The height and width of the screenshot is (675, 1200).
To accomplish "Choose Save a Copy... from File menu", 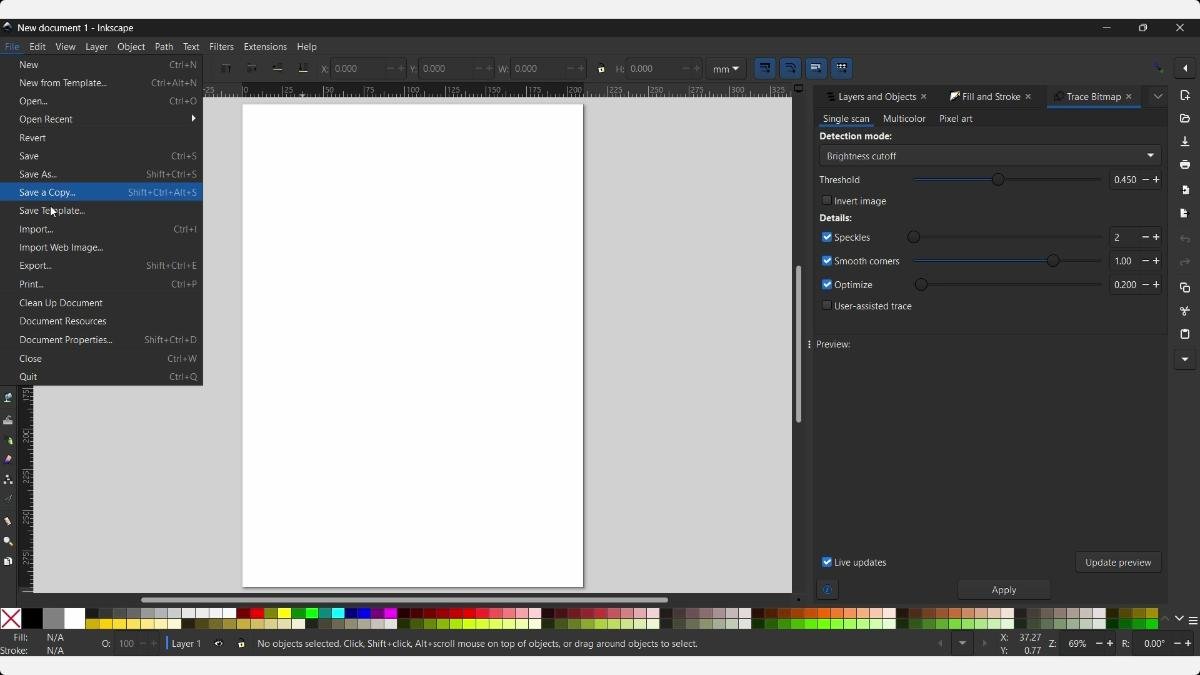I will coord(101,192).
